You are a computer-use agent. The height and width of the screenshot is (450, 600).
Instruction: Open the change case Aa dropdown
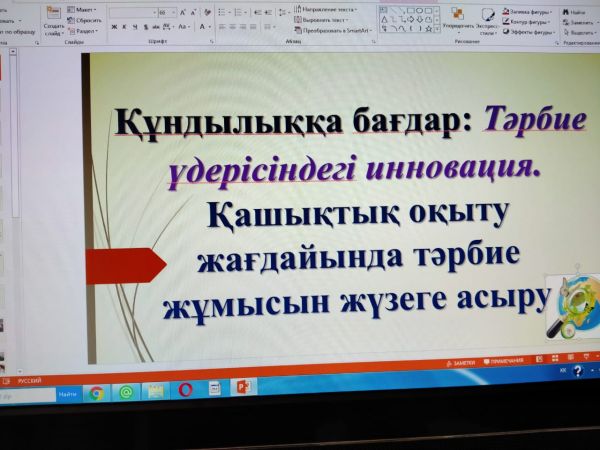coord(184,27)
